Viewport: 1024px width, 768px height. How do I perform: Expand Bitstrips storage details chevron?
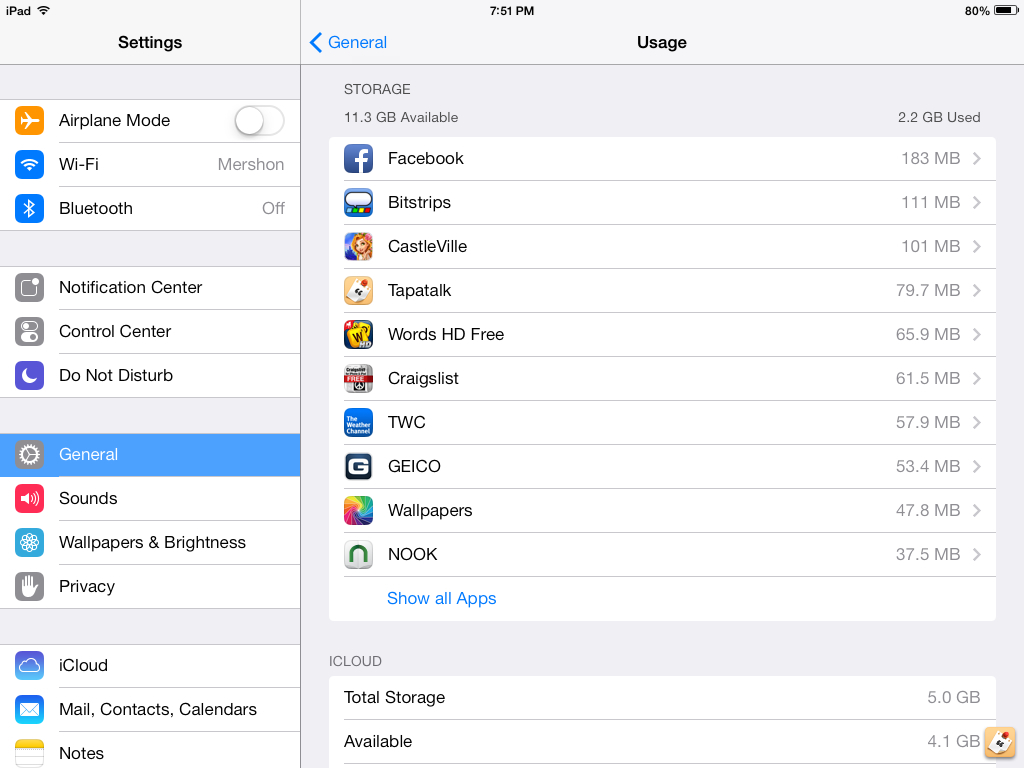pos(977,202)
